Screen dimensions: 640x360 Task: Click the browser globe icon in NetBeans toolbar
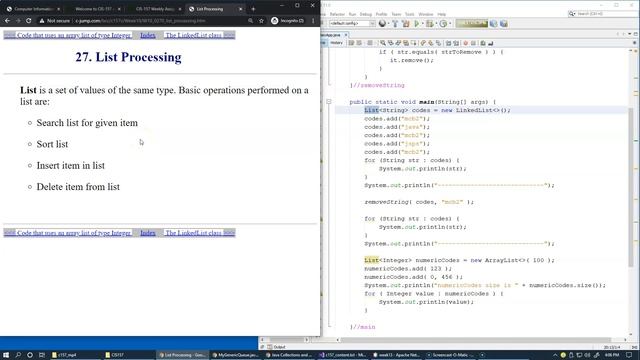point(382,24)
